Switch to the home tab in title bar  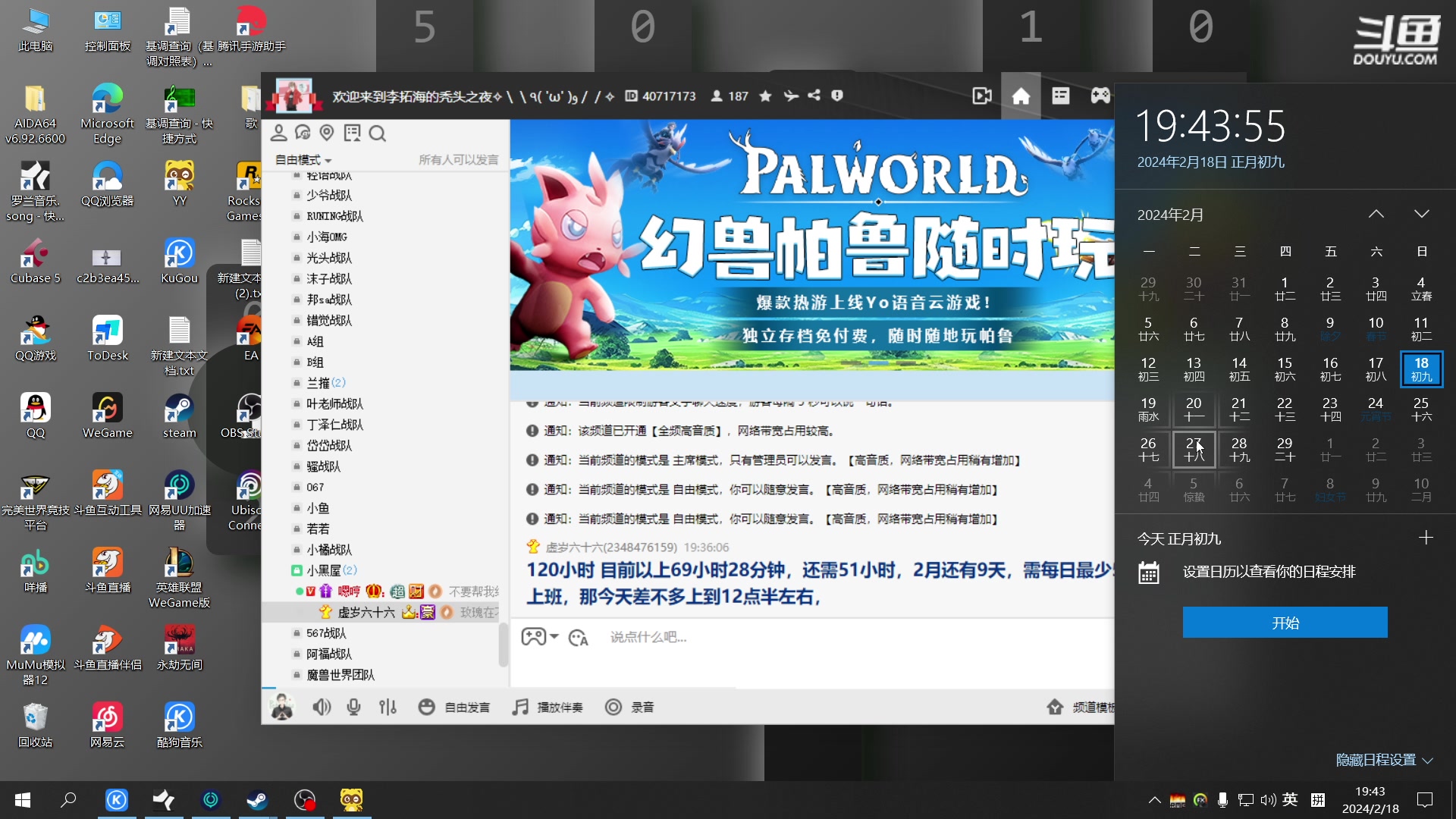coord(1021,96)
